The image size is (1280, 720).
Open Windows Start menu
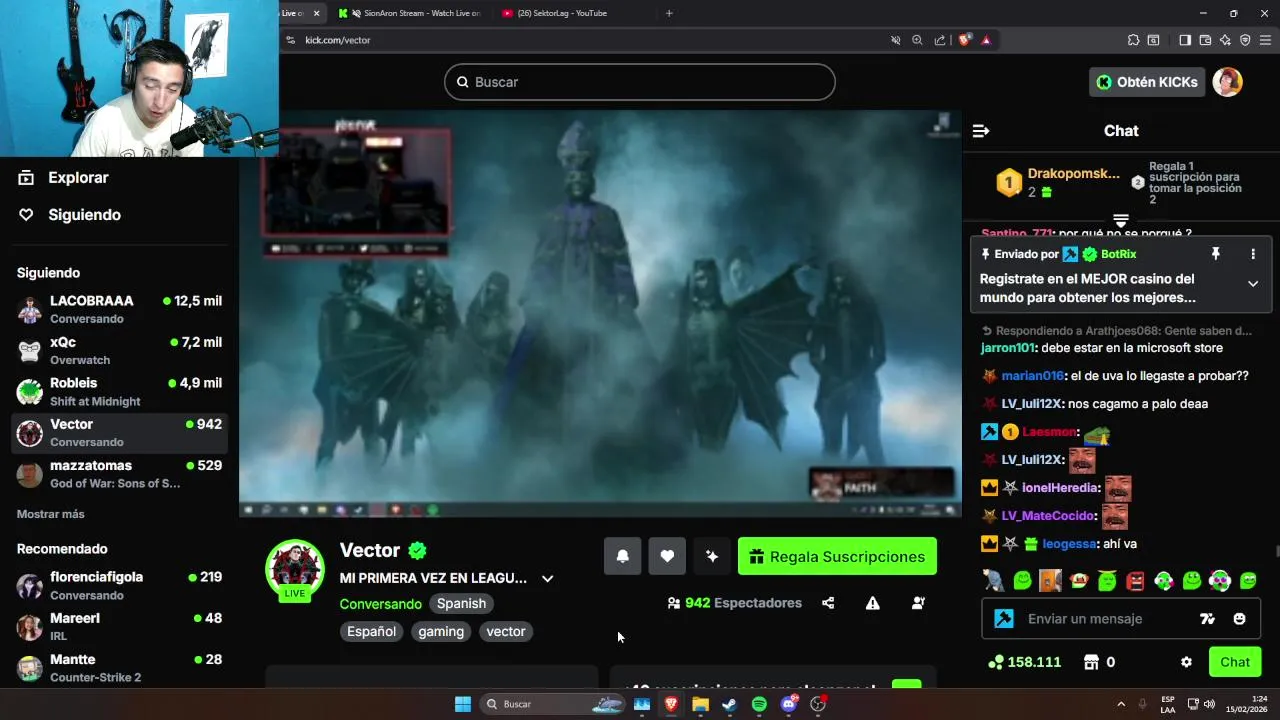(463, 704)
